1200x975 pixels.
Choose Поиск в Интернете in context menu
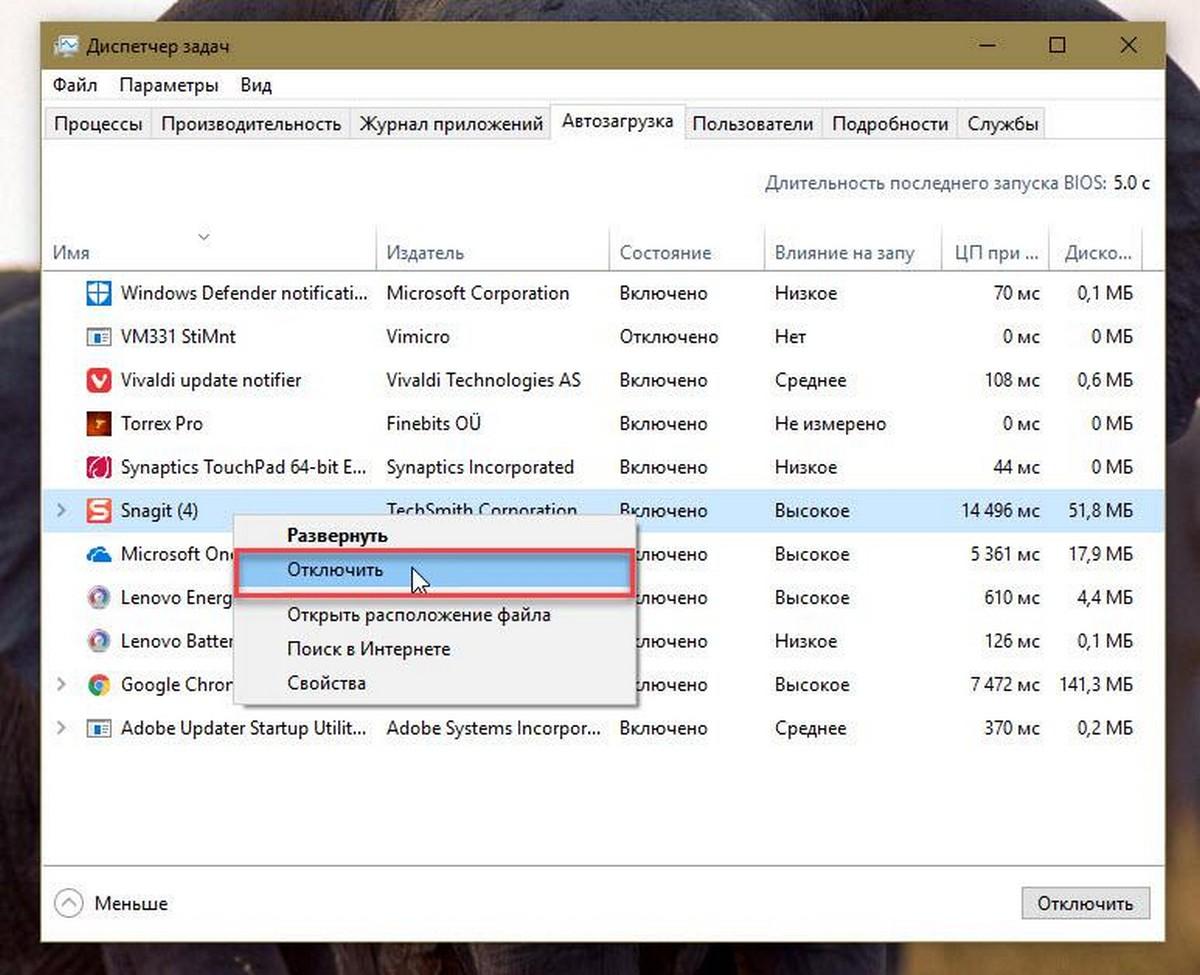click(434, 649)
